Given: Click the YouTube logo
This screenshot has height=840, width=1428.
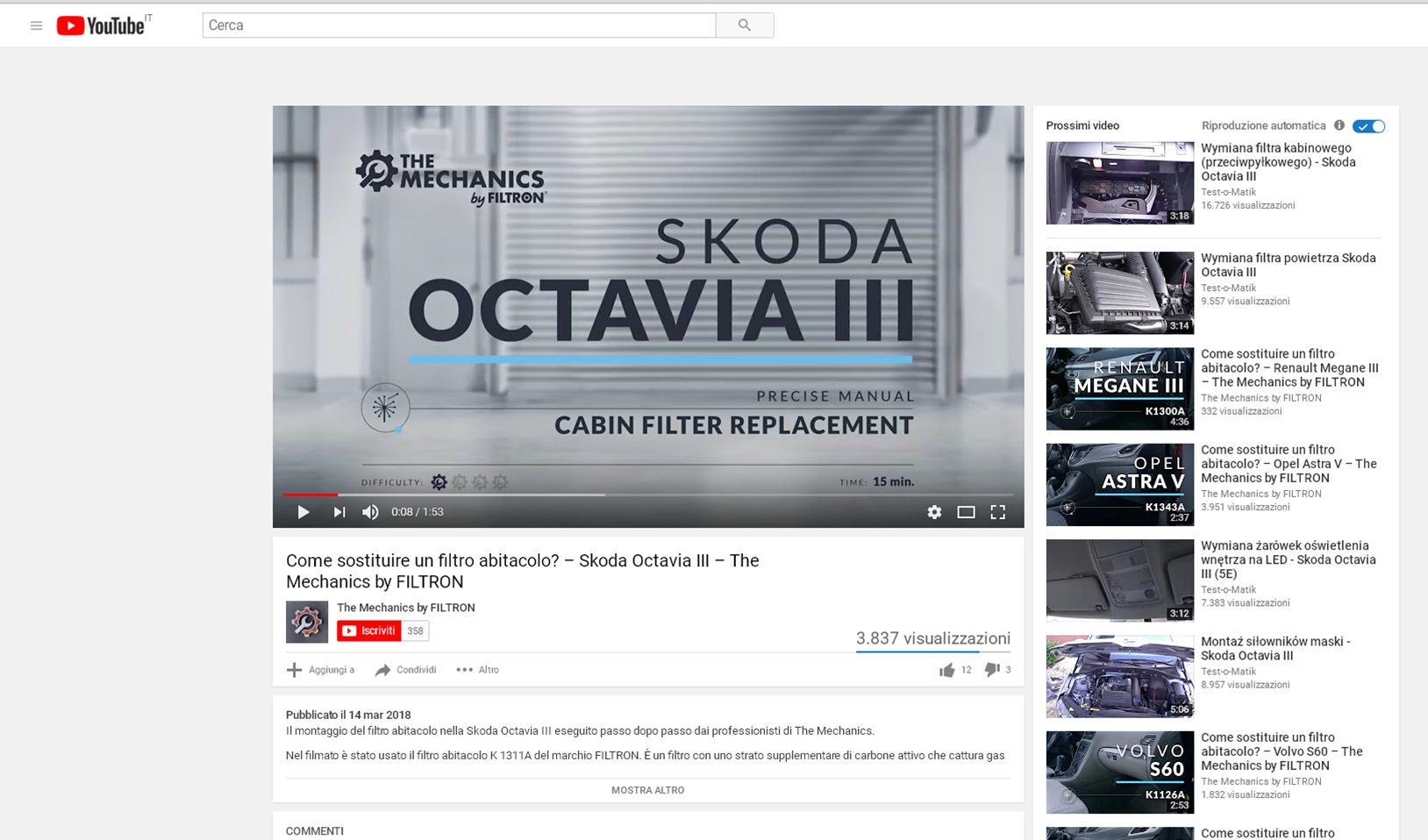Looking at the screenshot, I should pos(101,25).
